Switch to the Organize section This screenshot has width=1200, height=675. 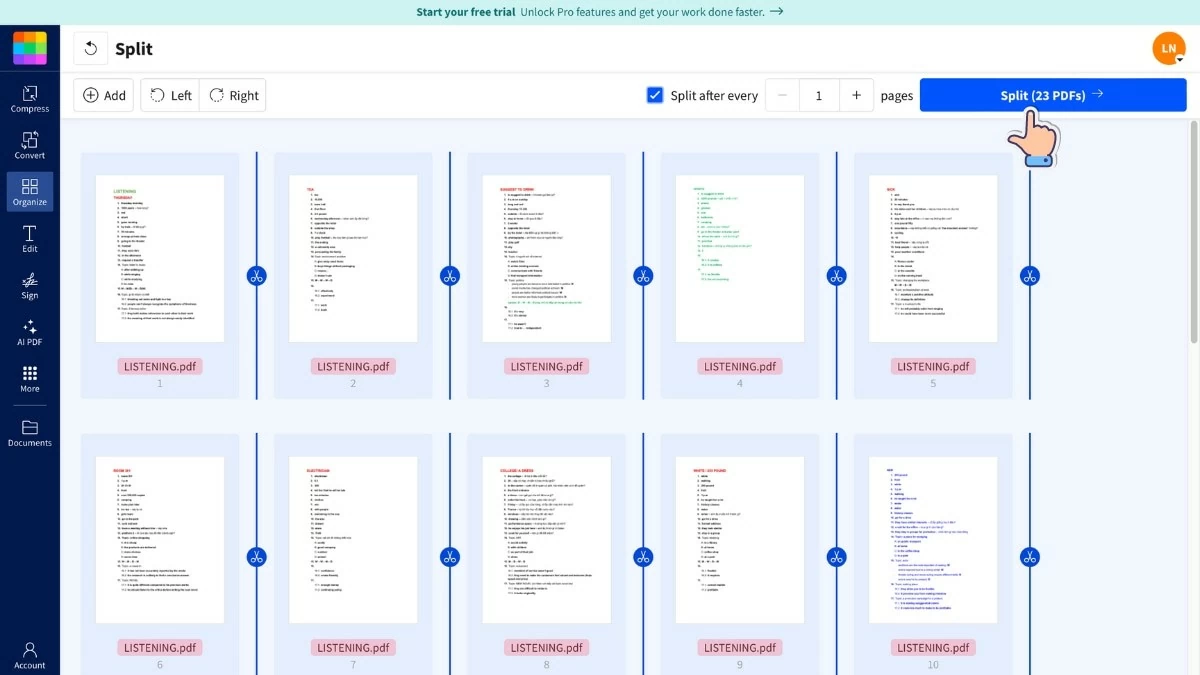pos(29,191)
